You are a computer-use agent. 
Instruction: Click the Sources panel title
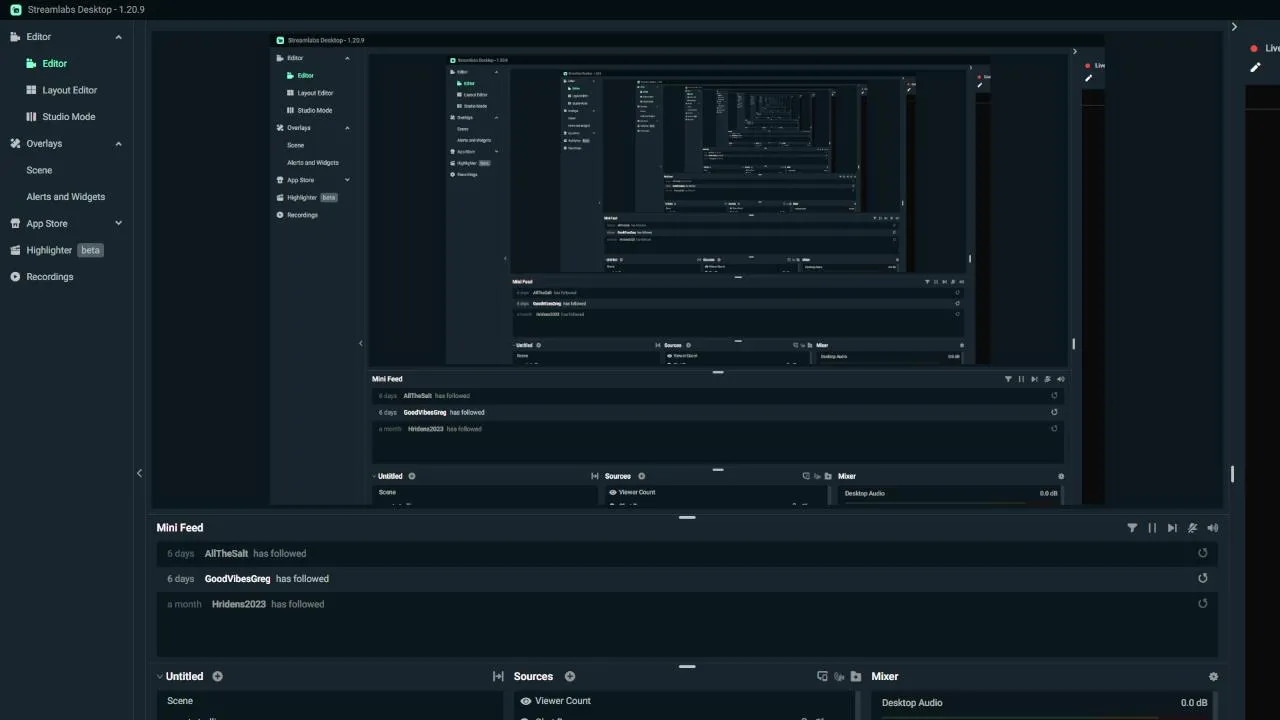[x=533, y=677]
